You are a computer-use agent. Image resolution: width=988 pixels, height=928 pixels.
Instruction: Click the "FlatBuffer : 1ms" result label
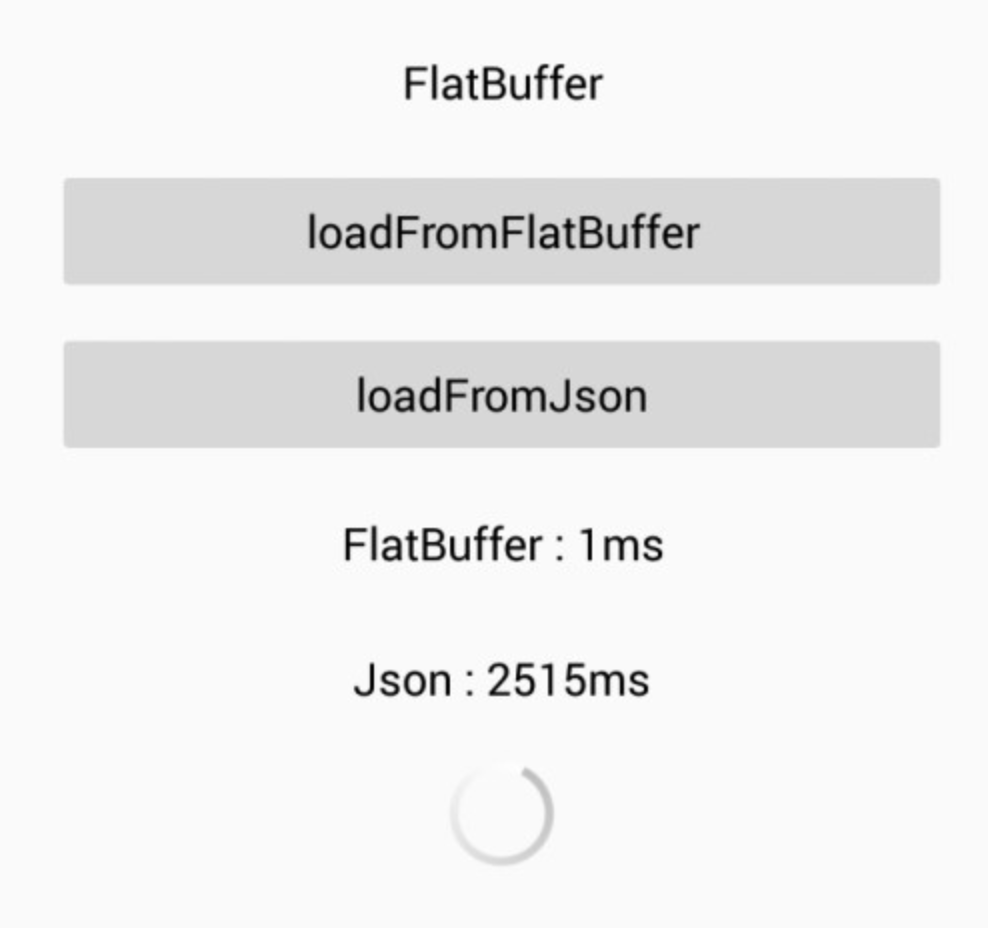[503, 545]
